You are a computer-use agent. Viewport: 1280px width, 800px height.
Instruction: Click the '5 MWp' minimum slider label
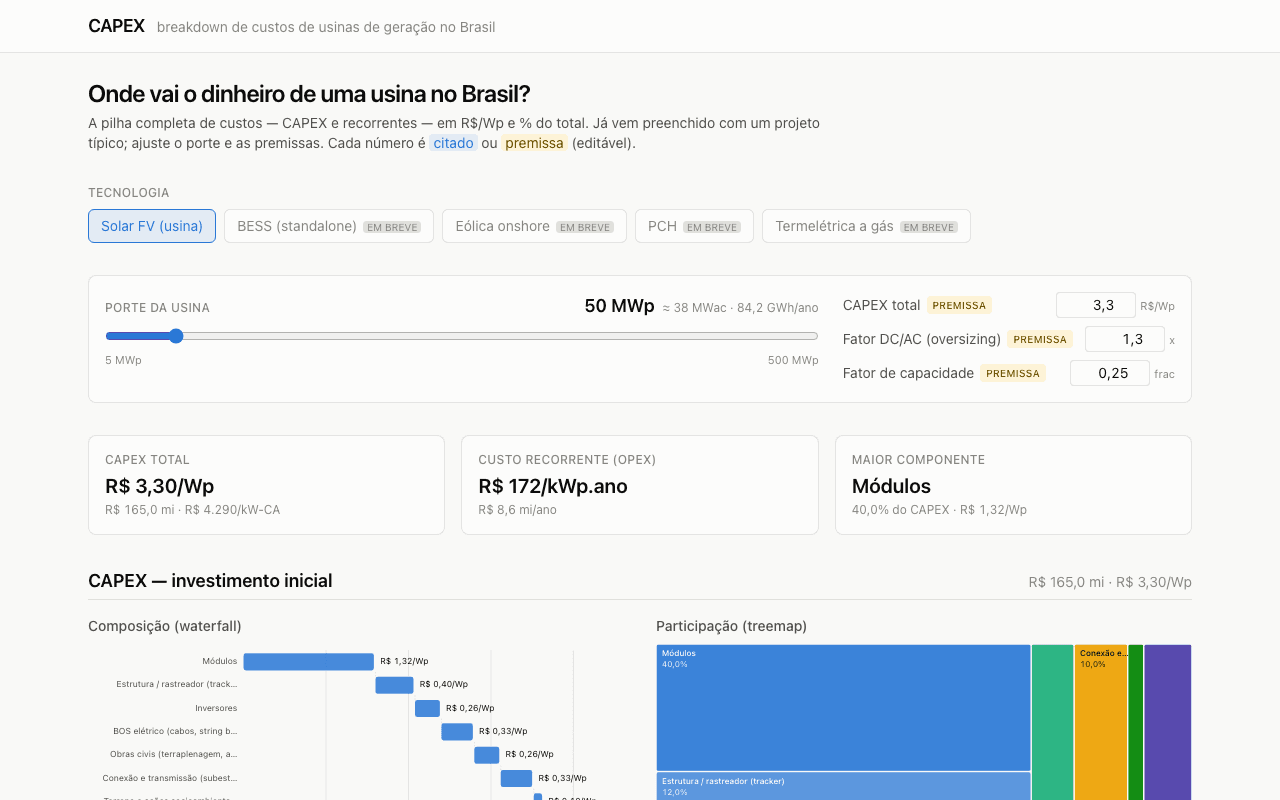click(x=123, y=360)
